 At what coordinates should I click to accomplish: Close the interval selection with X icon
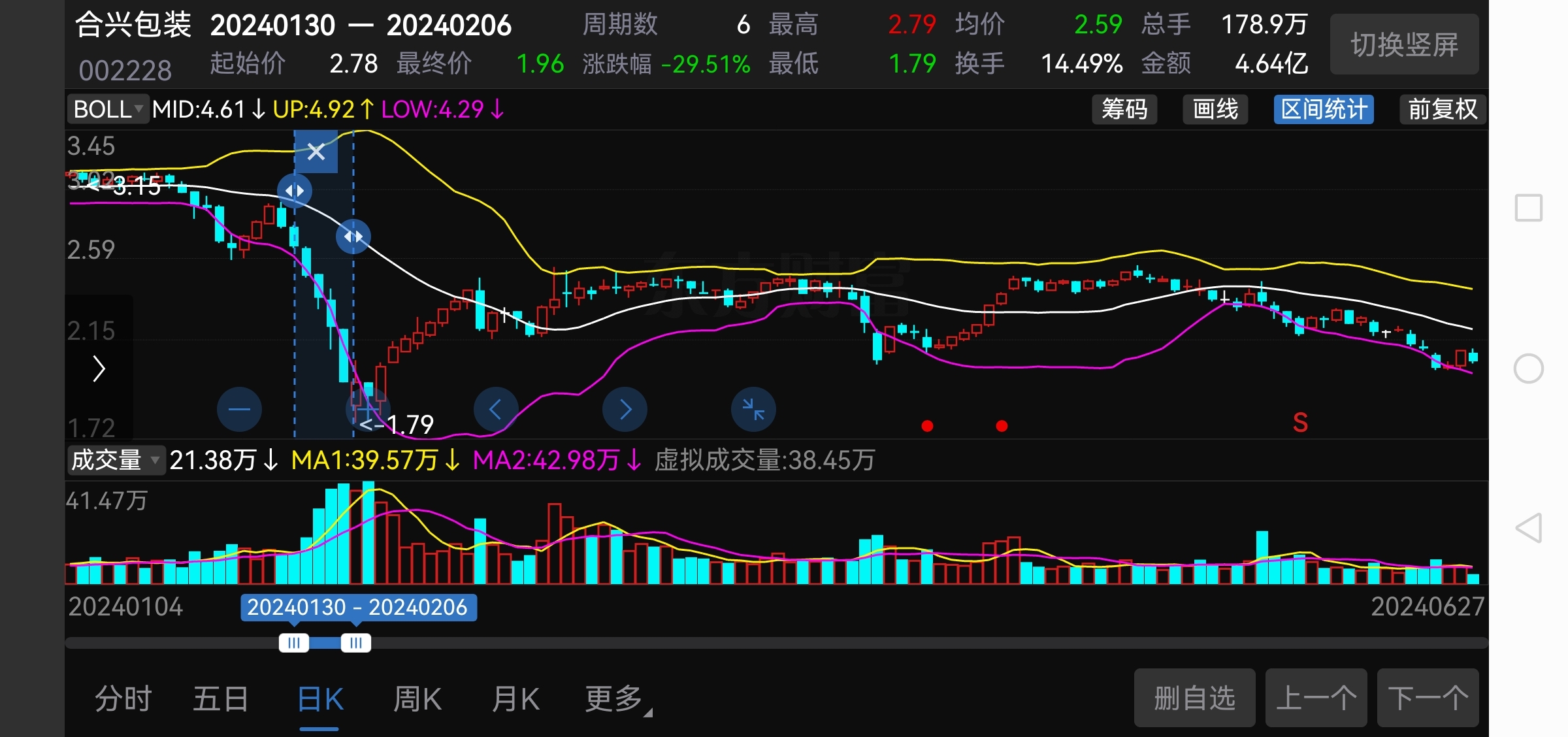316,152
